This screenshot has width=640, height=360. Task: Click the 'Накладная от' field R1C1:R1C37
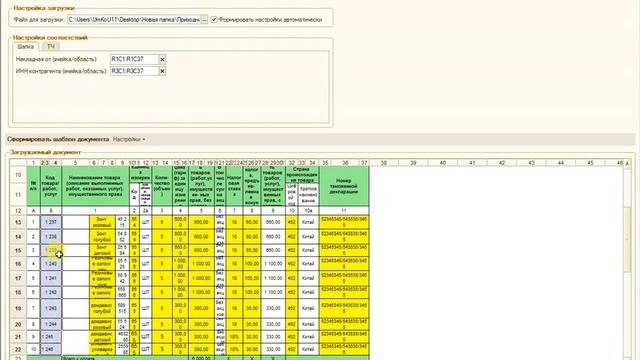point(134,60)
